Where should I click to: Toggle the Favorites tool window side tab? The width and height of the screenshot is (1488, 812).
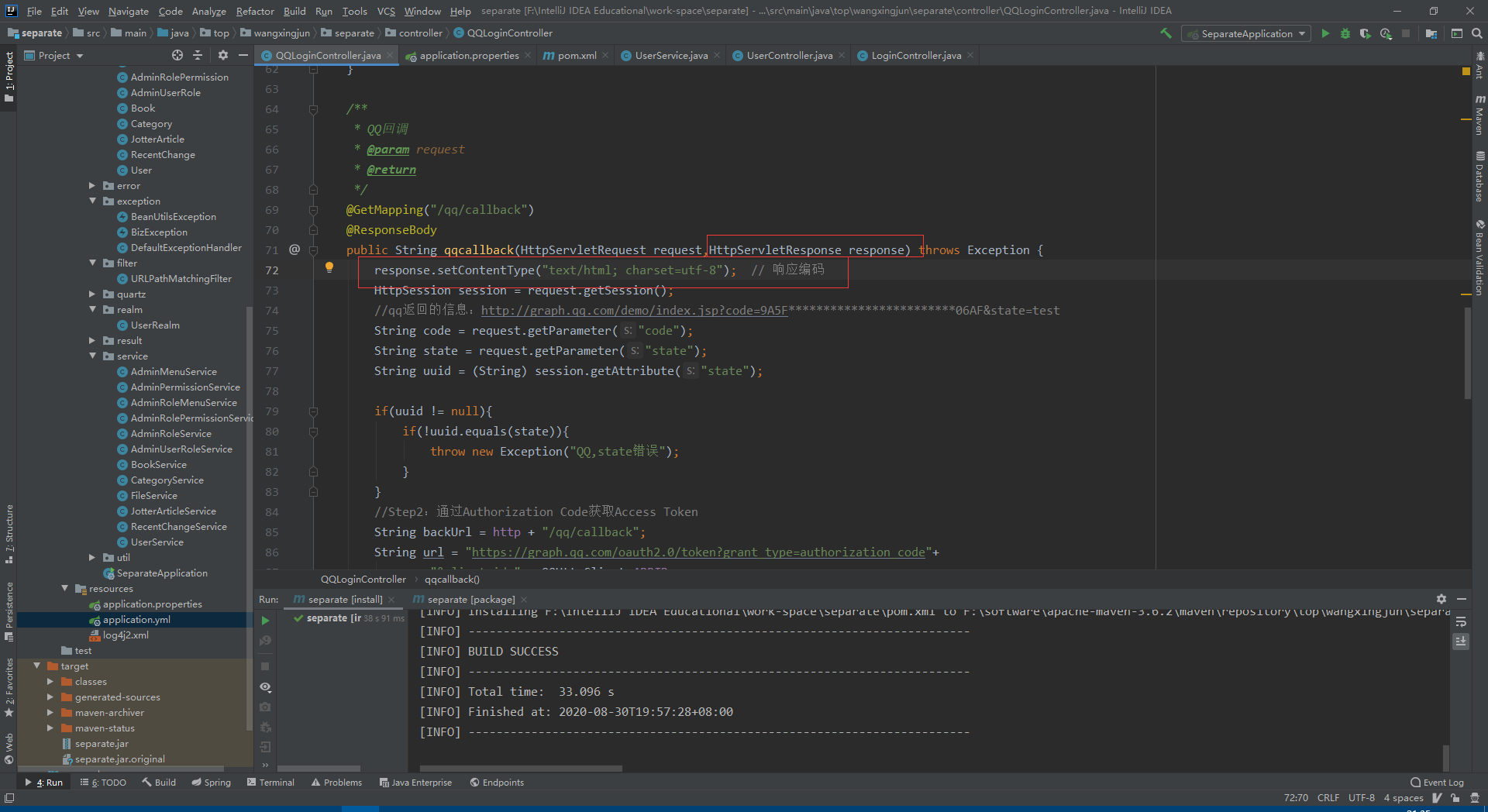coord(9,688)
